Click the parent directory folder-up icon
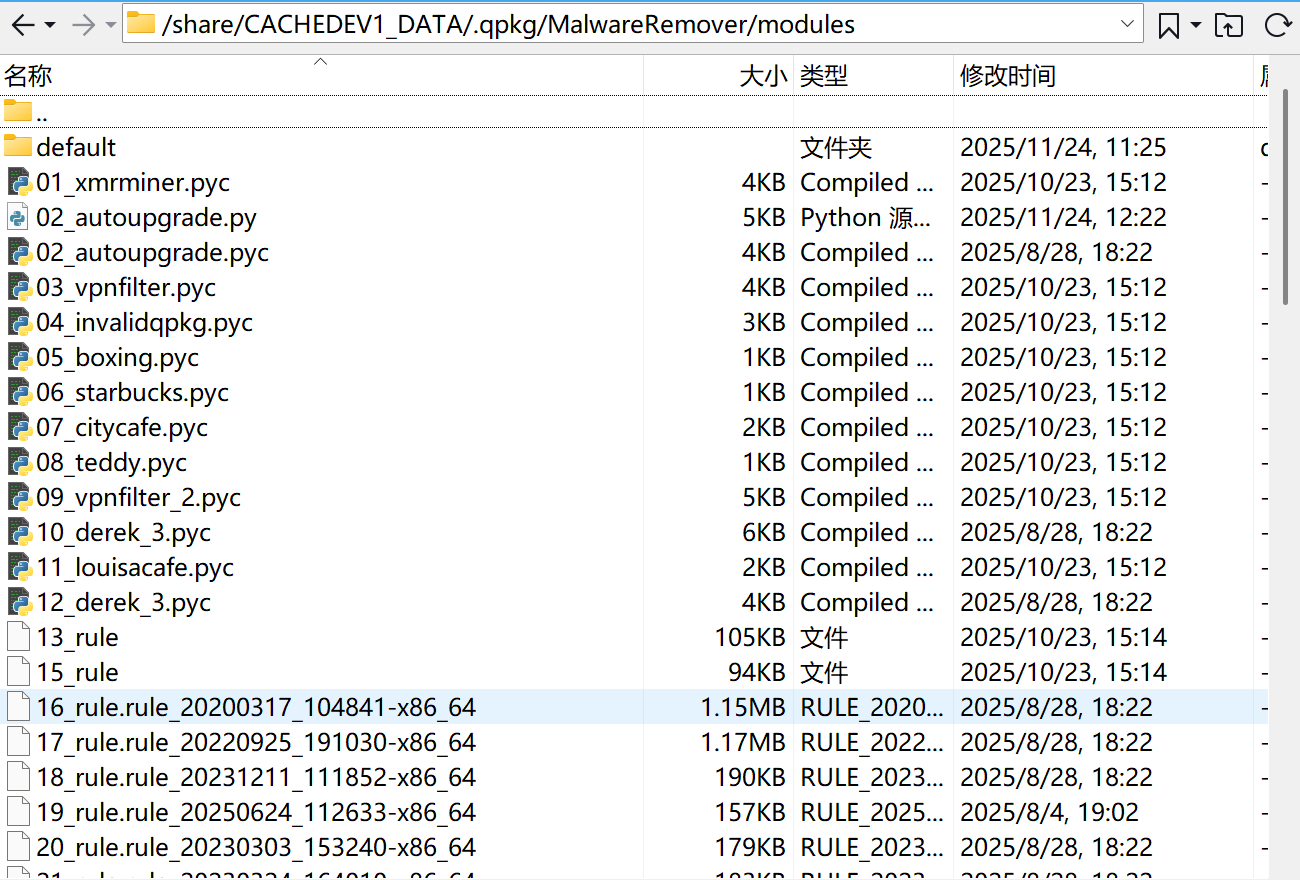Screen dimensions: 1300x880 coord(1228,25)
